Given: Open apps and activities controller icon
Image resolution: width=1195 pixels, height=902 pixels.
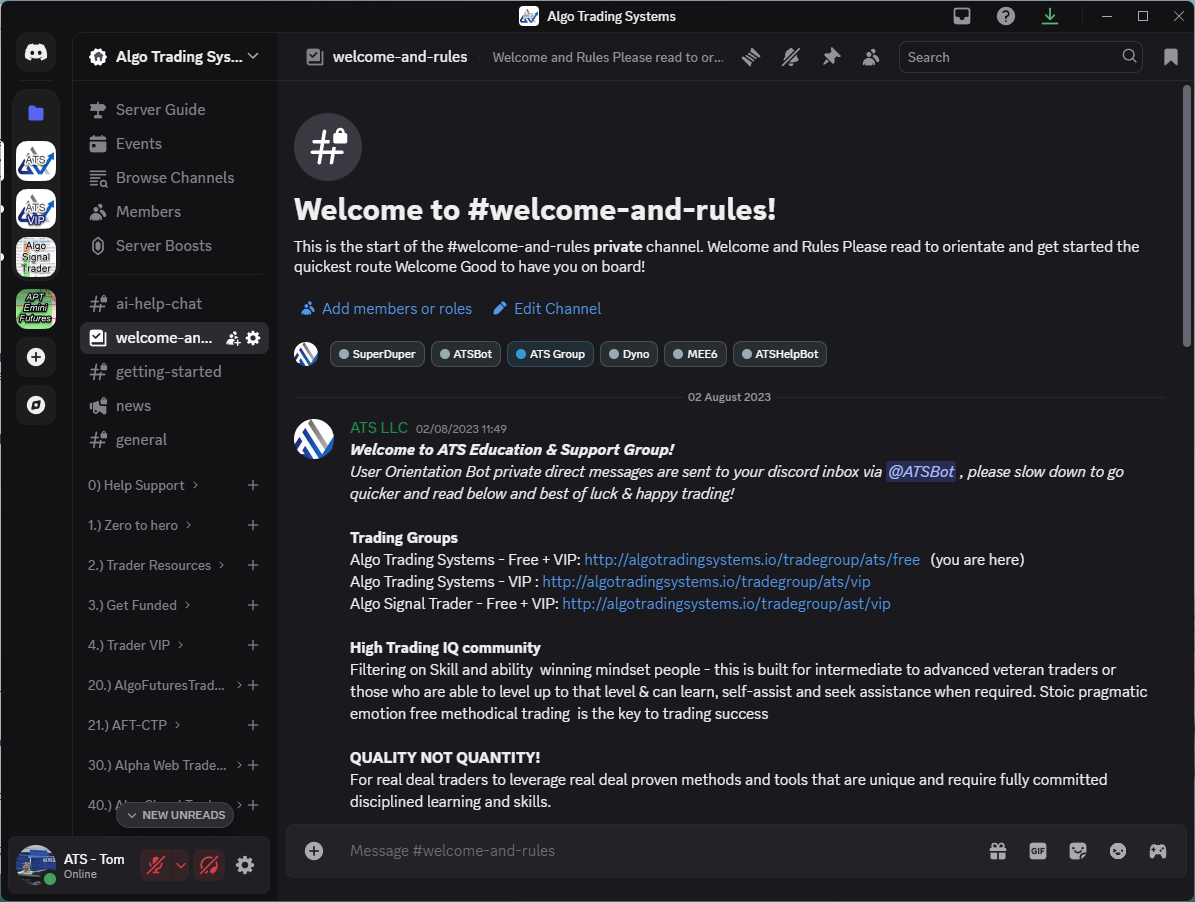Looking at the screenshot, I should (x=1158, y=851).
